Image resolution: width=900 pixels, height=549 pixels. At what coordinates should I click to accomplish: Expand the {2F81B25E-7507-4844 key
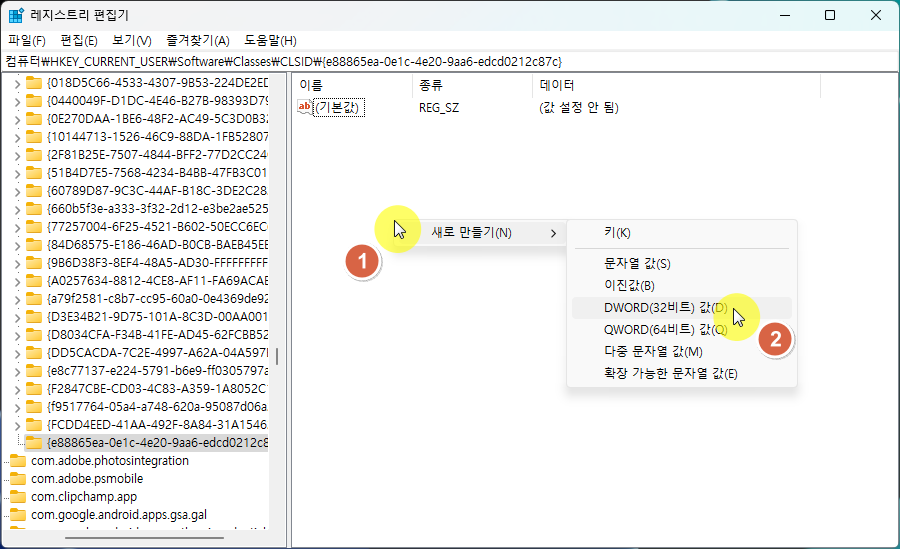tap(17, 156)
